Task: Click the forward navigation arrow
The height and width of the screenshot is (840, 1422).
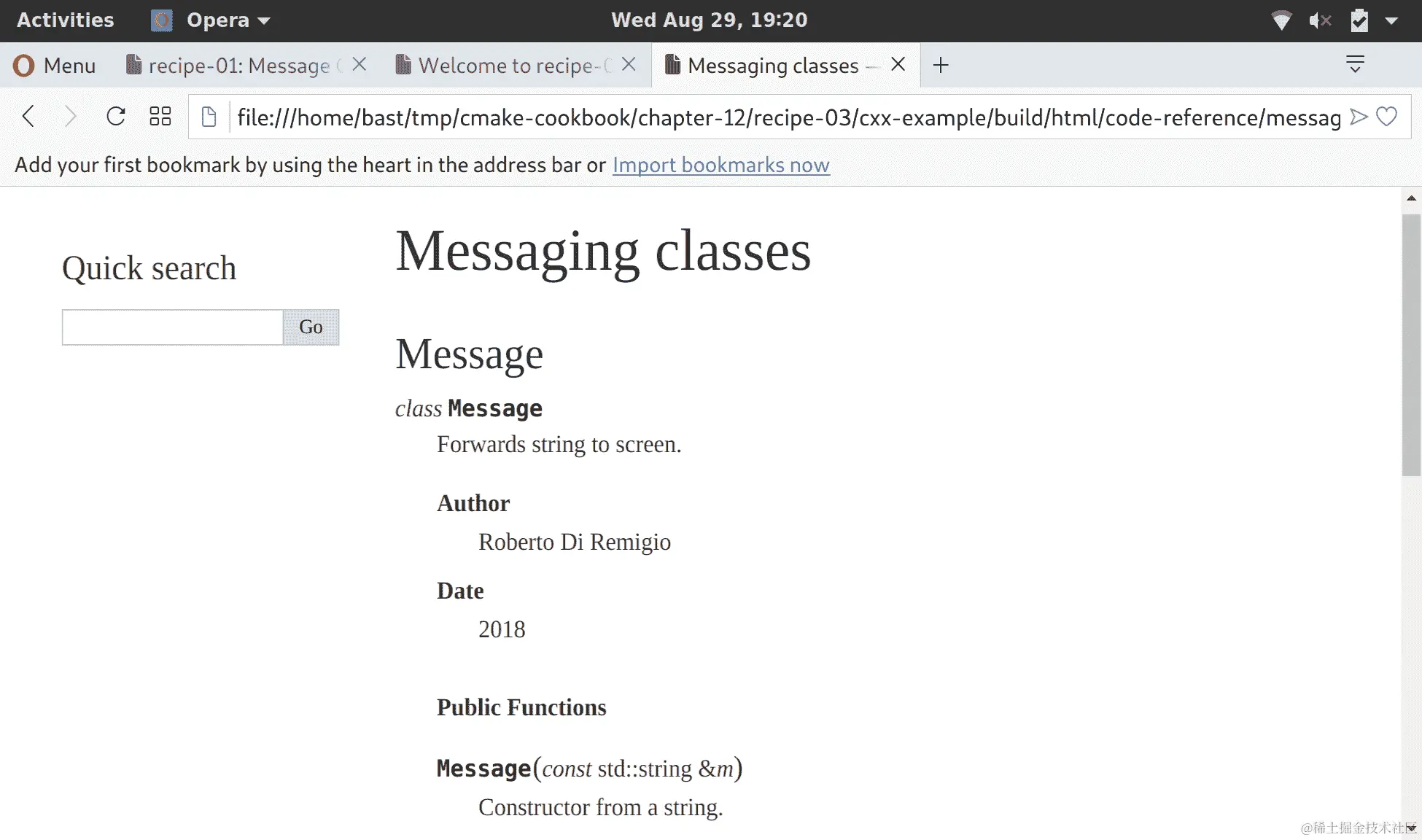Action: tap(70, 117)
